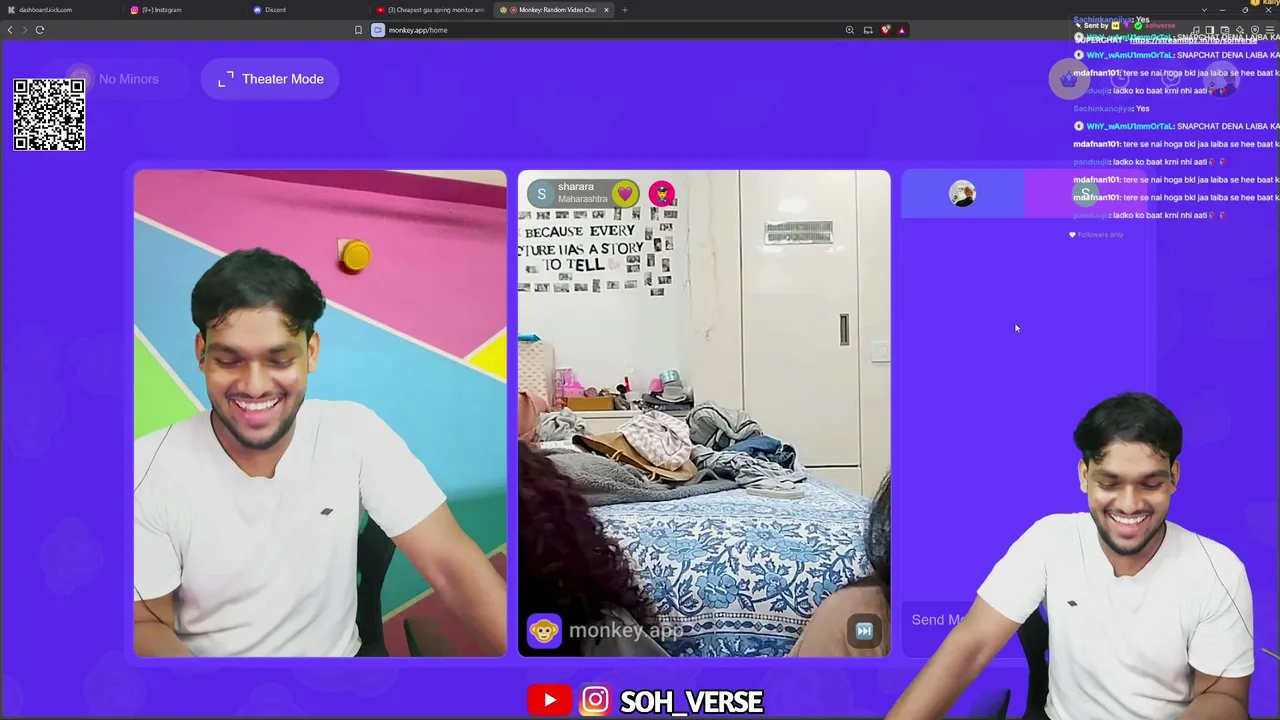Click the pink report police icon
This screenshot has height=720, width=1280.
tap(662, 193)
